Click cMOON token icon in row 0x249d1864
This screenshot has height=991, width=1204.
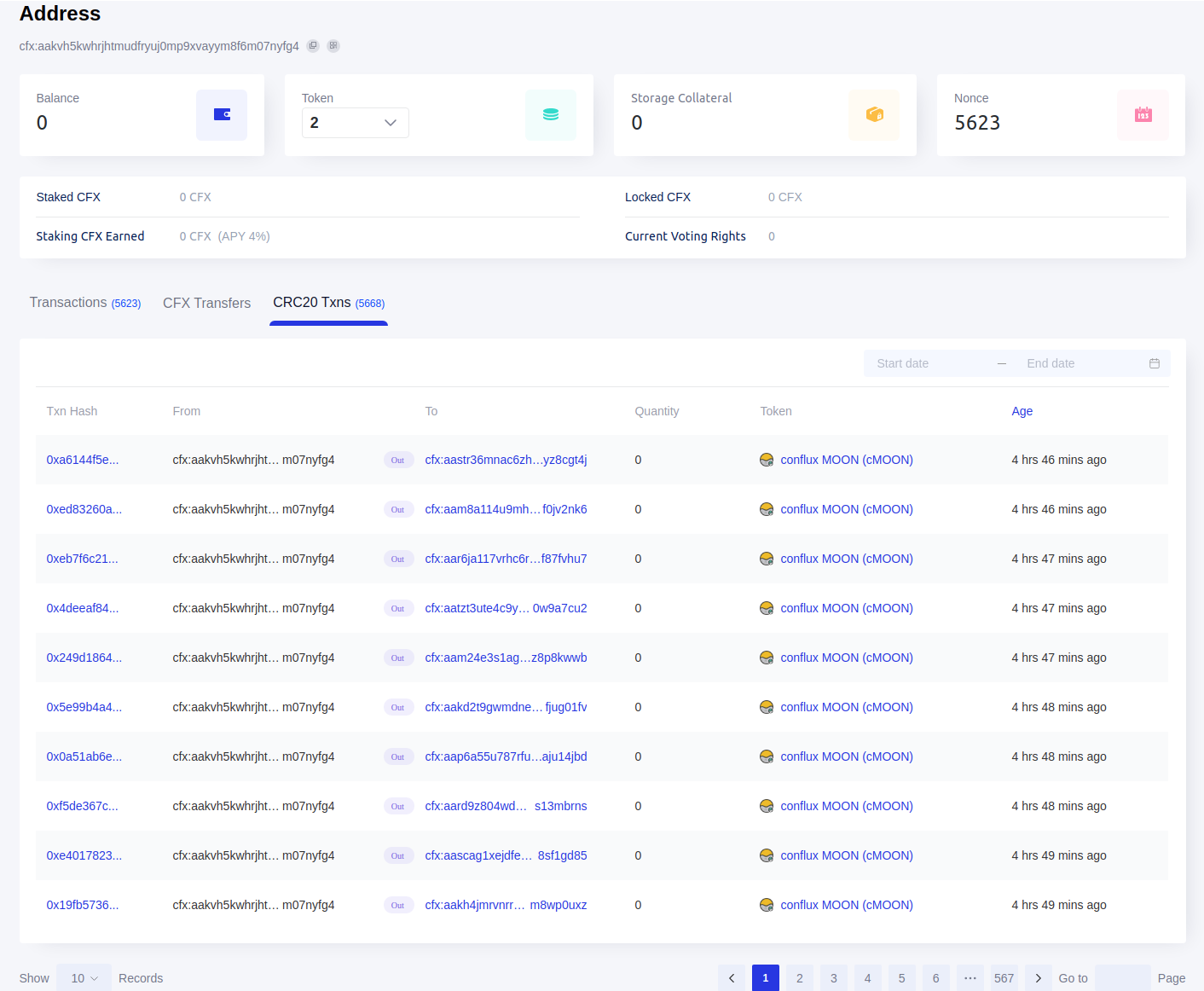pos(767,658)
